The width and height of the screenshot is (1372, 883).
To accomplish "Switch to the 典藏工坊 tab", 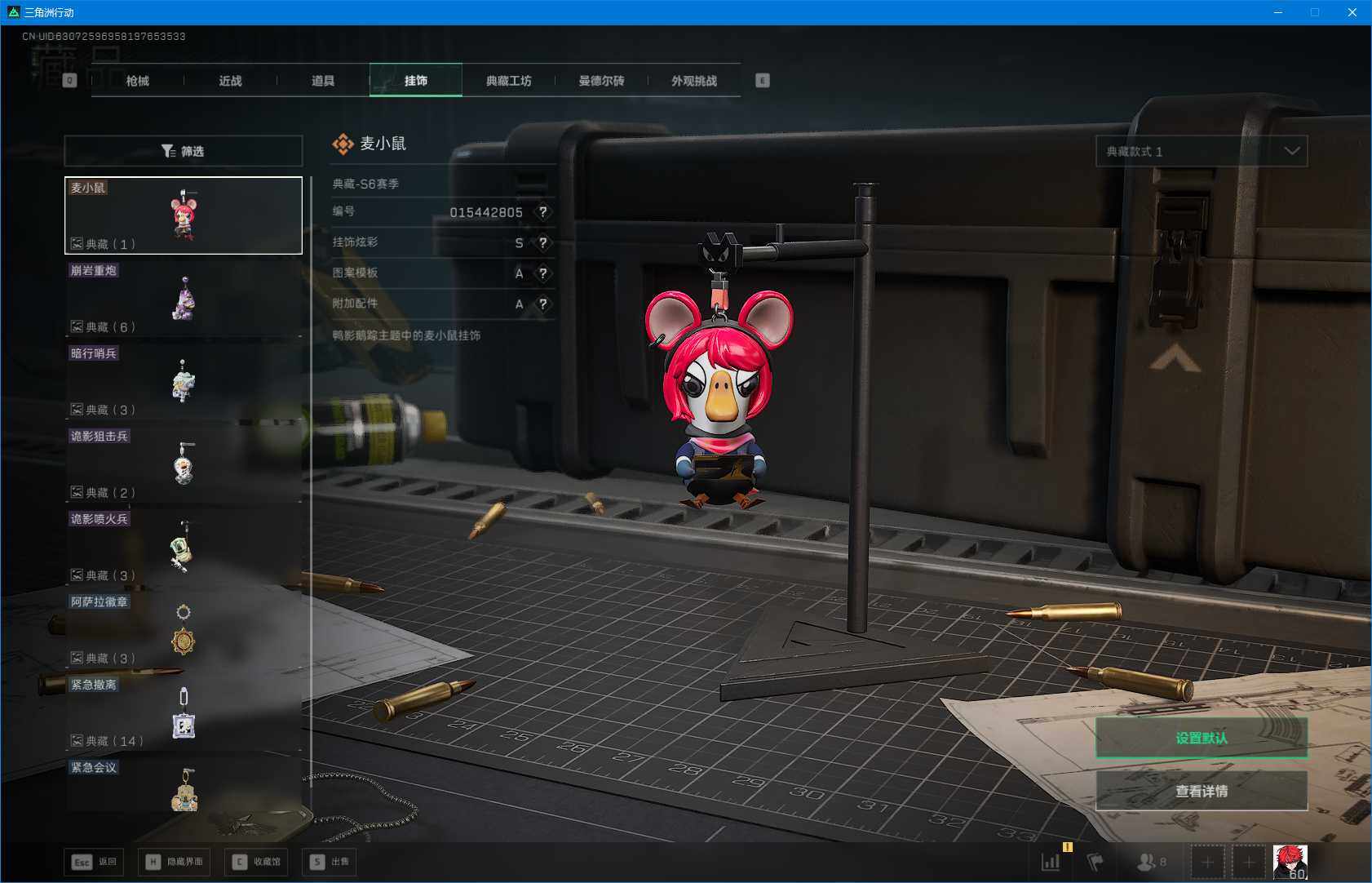I will [x=508, y=81].
